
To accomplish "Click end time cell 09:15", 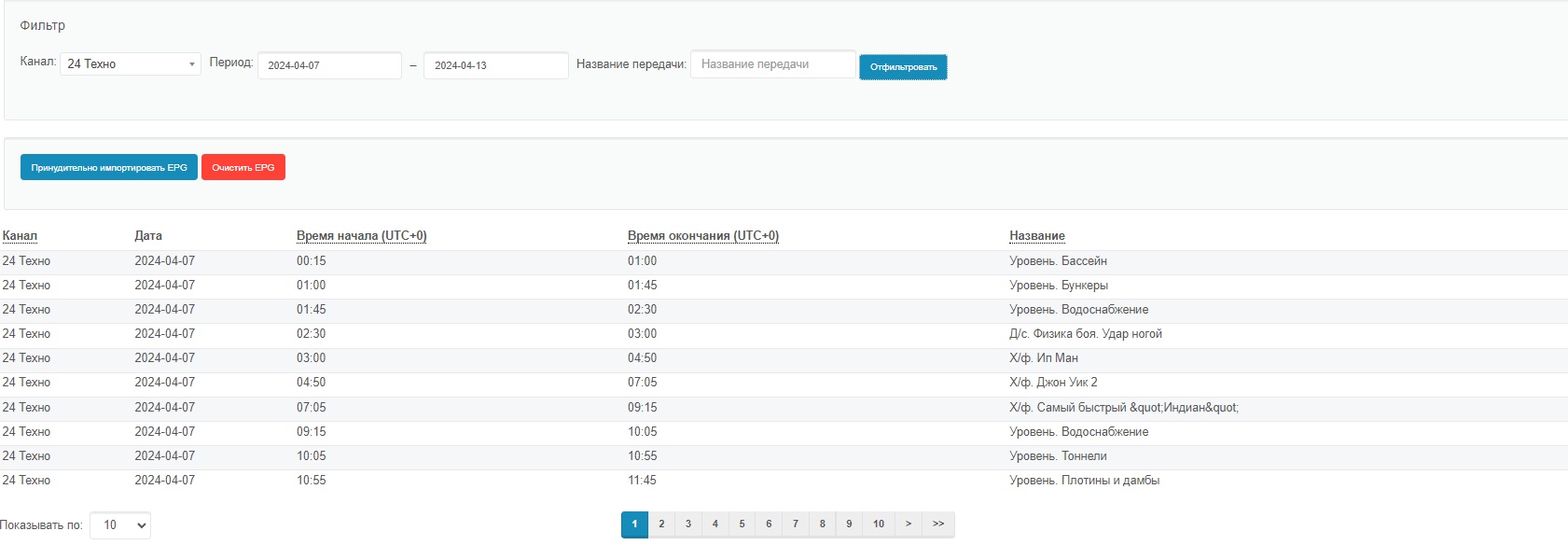I will click(x=642, y=408).
